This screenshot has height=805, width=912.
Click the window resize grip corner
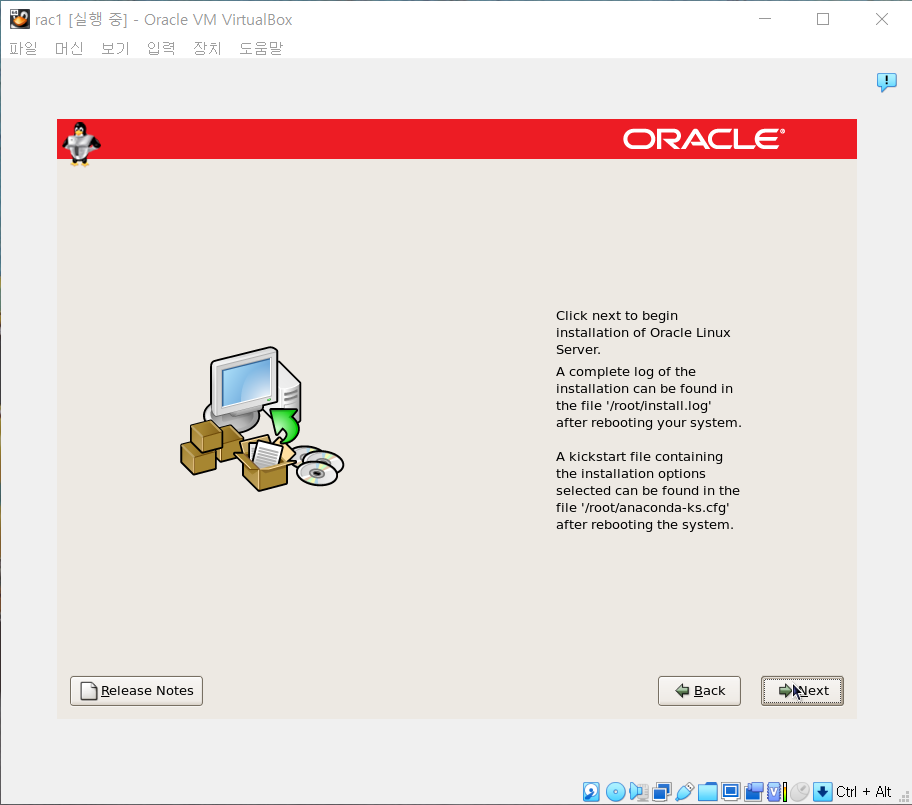click(x=905, y=798)
